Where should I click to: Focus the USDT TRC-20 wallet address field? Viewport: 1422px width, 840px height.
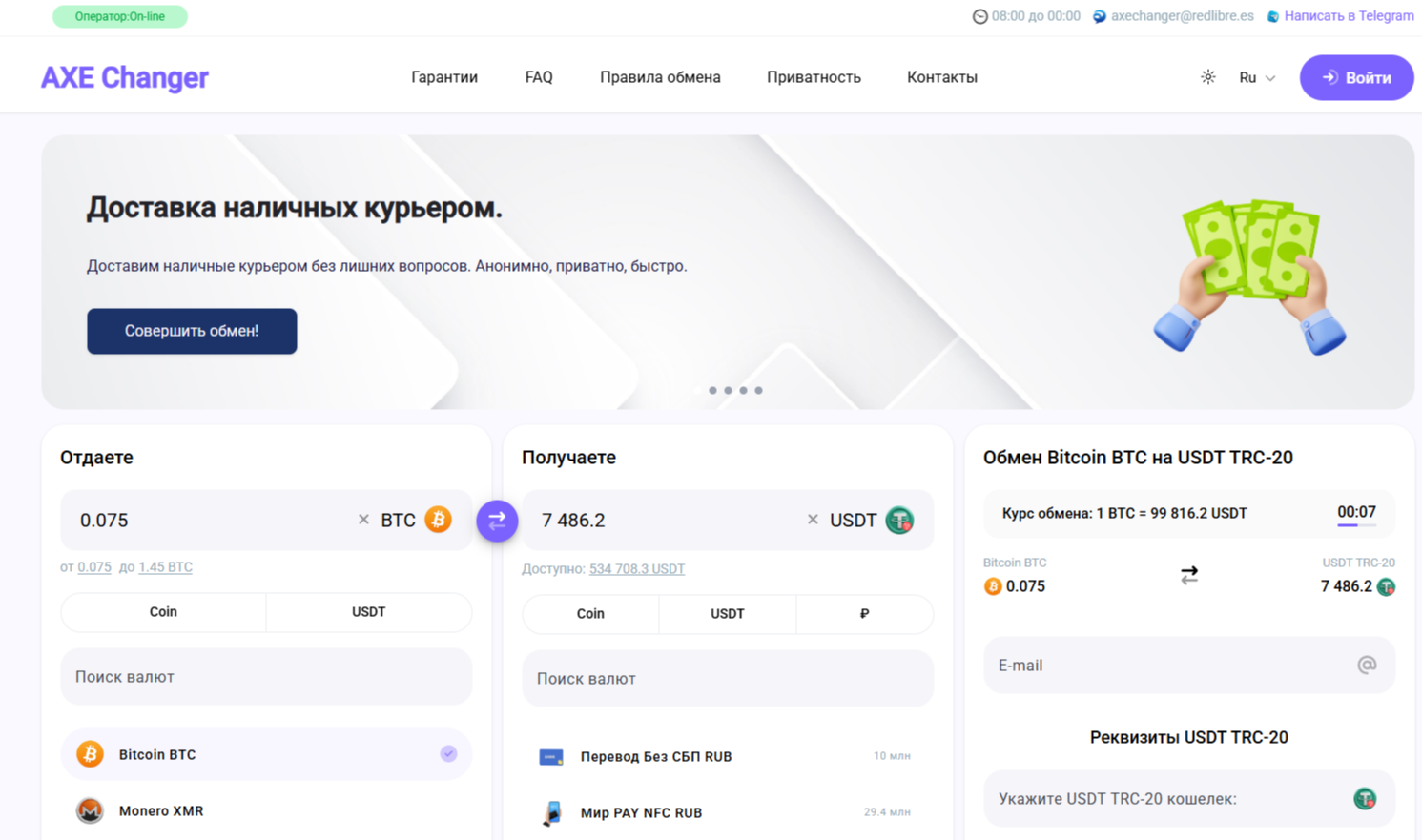tap(1189, 799)
